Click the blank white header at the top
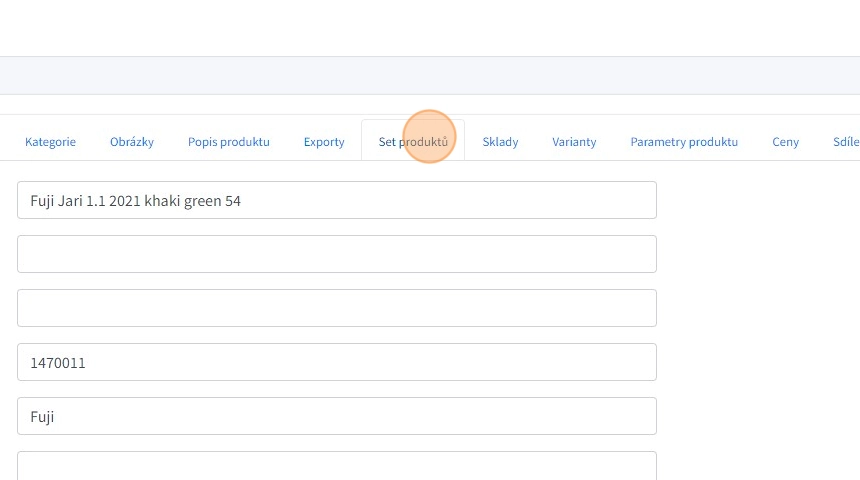Image resolution: width=860 pixels, height=480 pixels. [x=430, y=28]
